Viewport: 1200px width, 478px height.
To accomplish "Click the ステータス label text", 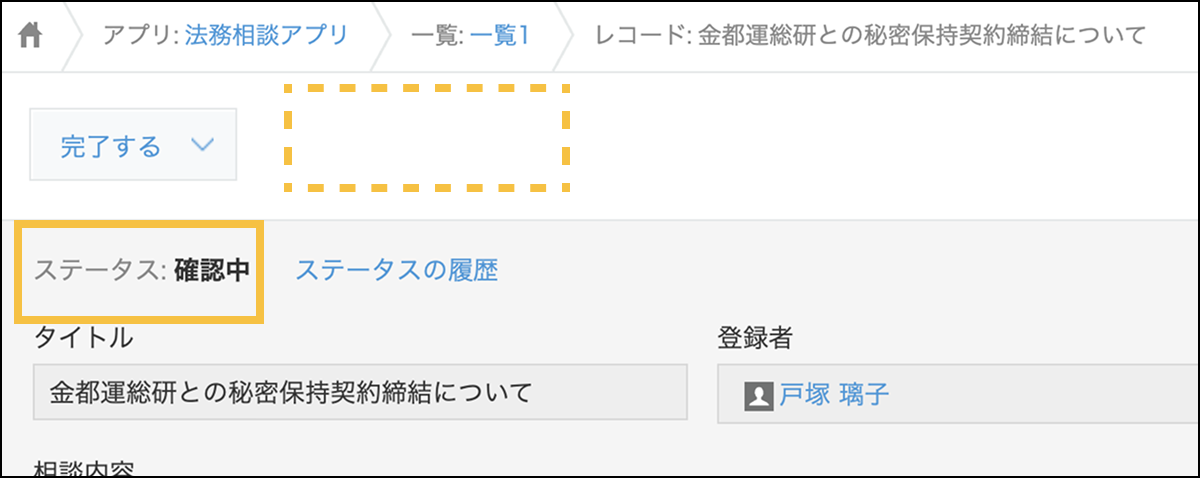I will [x=99, y=271].
